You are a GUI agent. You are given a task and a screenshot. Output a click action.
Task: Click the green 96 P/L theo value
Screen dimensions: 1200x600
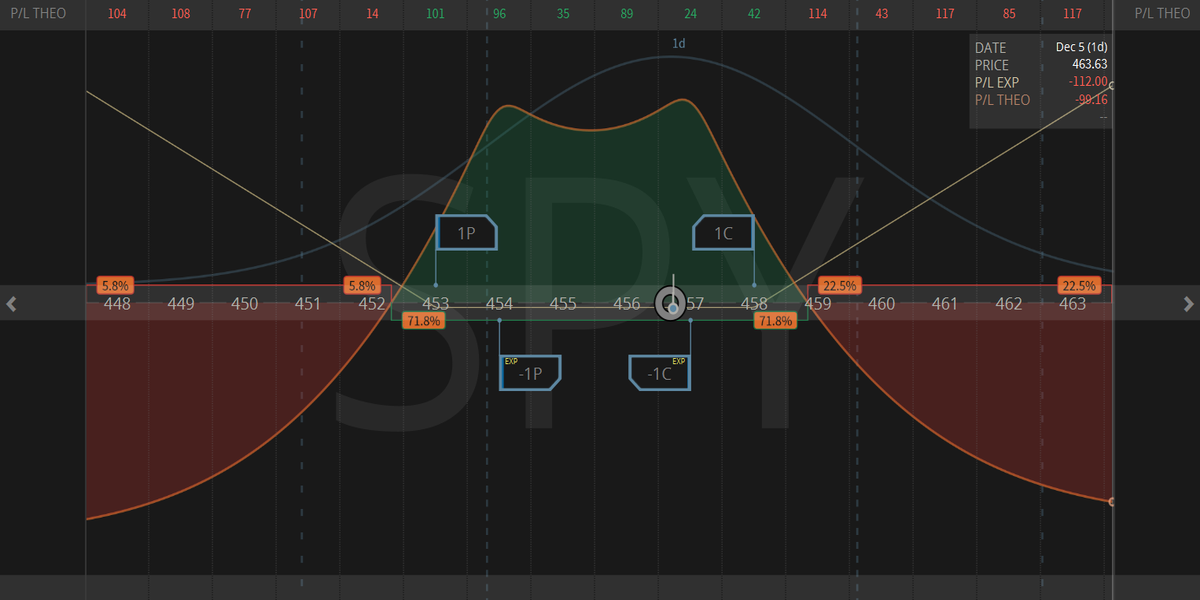[499, 15]
